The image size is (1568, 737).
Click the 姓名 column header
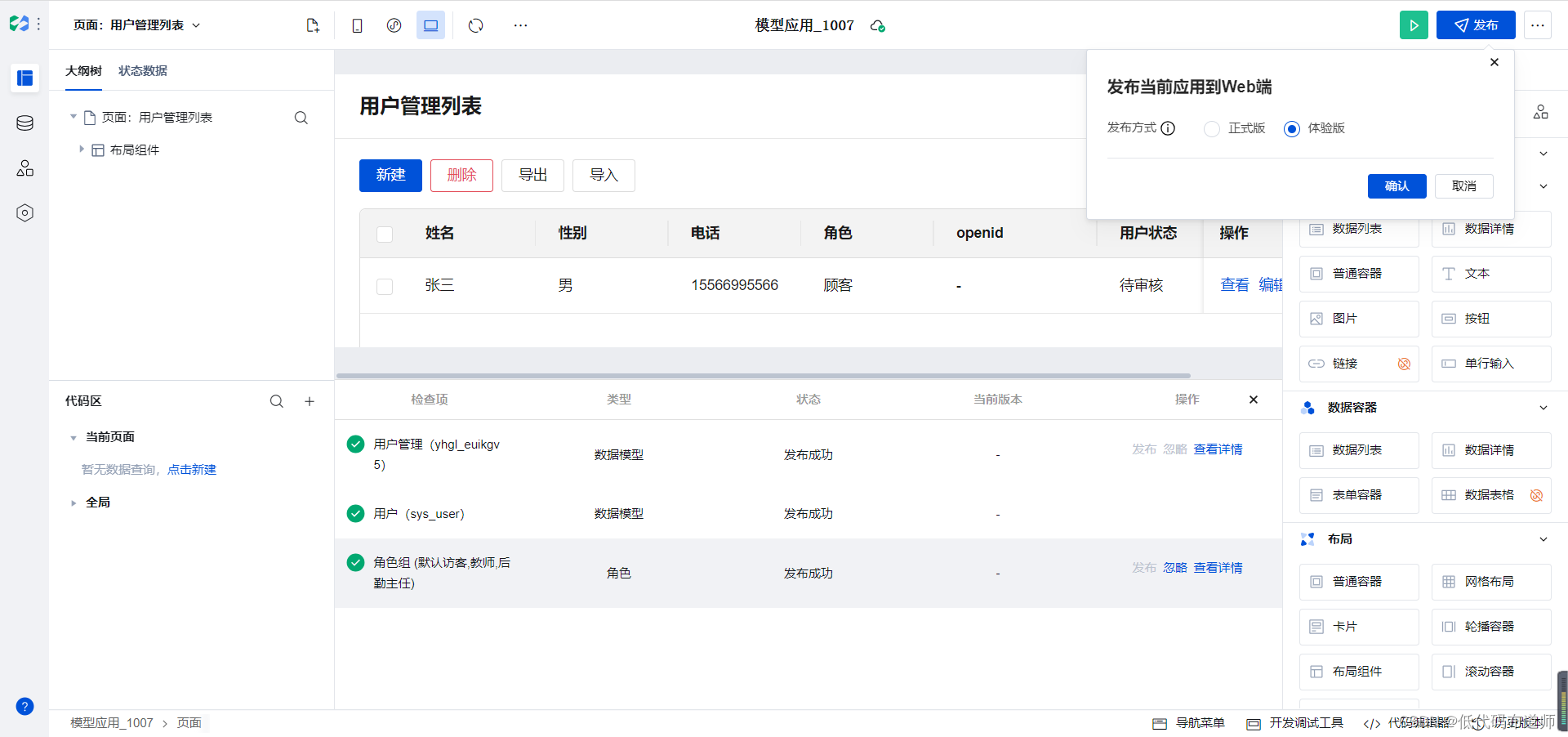pos(439,234)
